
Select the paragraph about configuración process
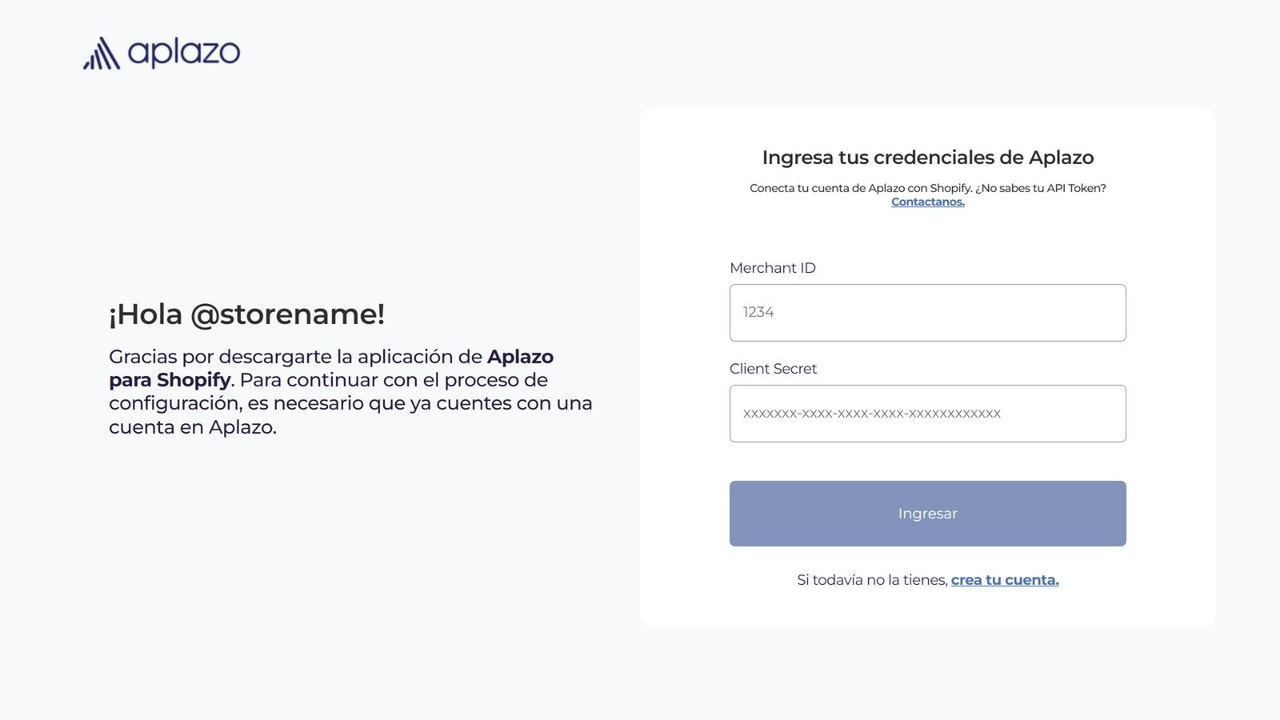(x=350, y=391)
